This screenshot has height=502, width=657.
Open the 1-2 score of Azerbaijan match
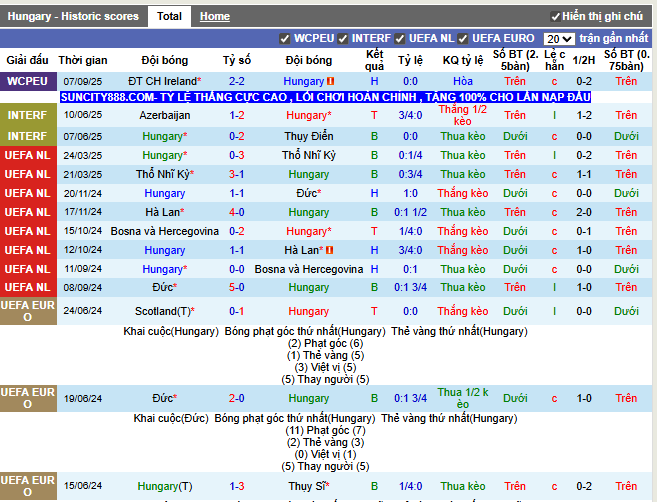[237, 115]
